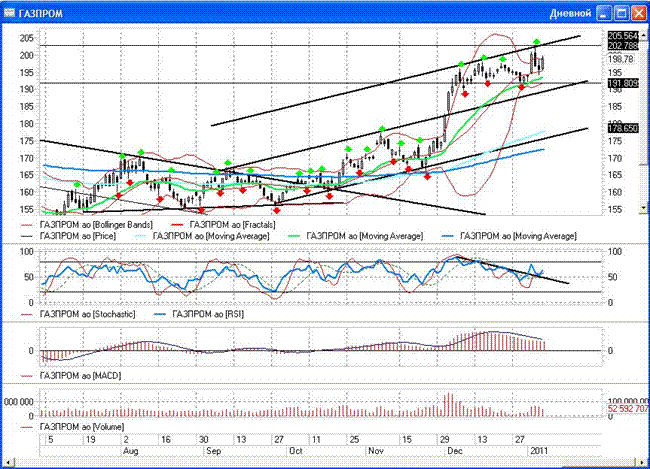This screenshot has width=650, height=469.
Task: Click the horizontal scrollbar left arrow
Action: click(7, 461)
